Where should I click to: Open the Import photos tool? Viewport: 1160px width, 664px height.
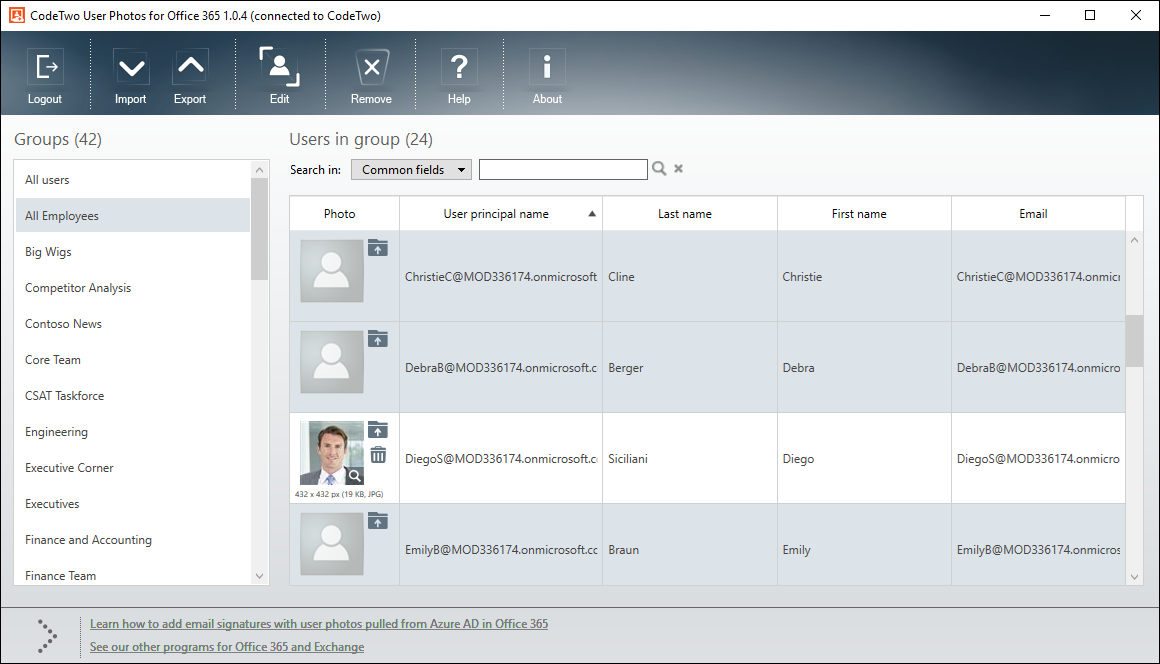click(131, 75)
